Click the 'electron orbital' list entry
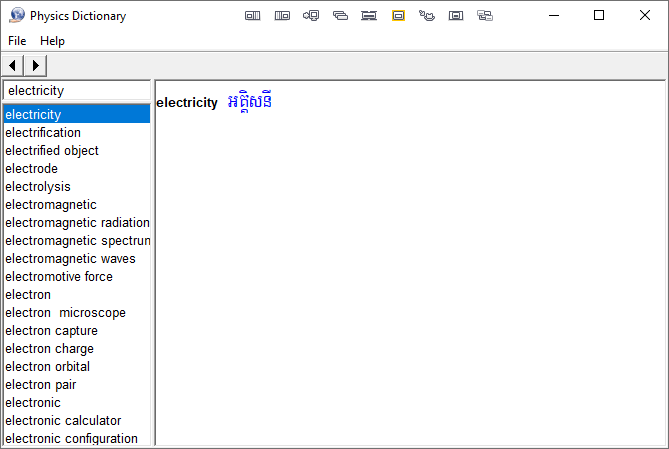The width and height of the screenshot is (669, 449). coord(49,367)
